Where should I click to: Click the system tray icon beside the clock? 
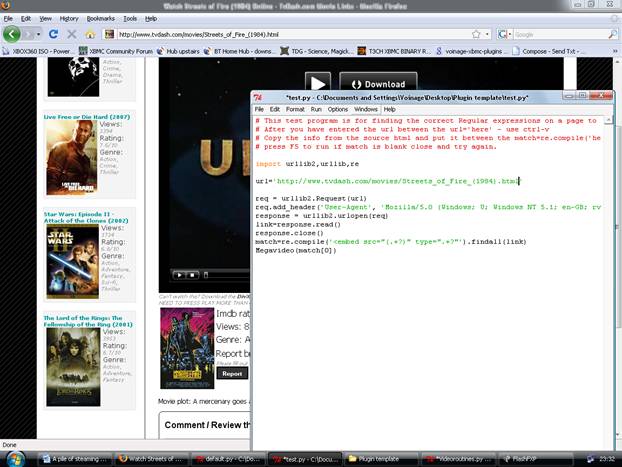pos(591,459)
